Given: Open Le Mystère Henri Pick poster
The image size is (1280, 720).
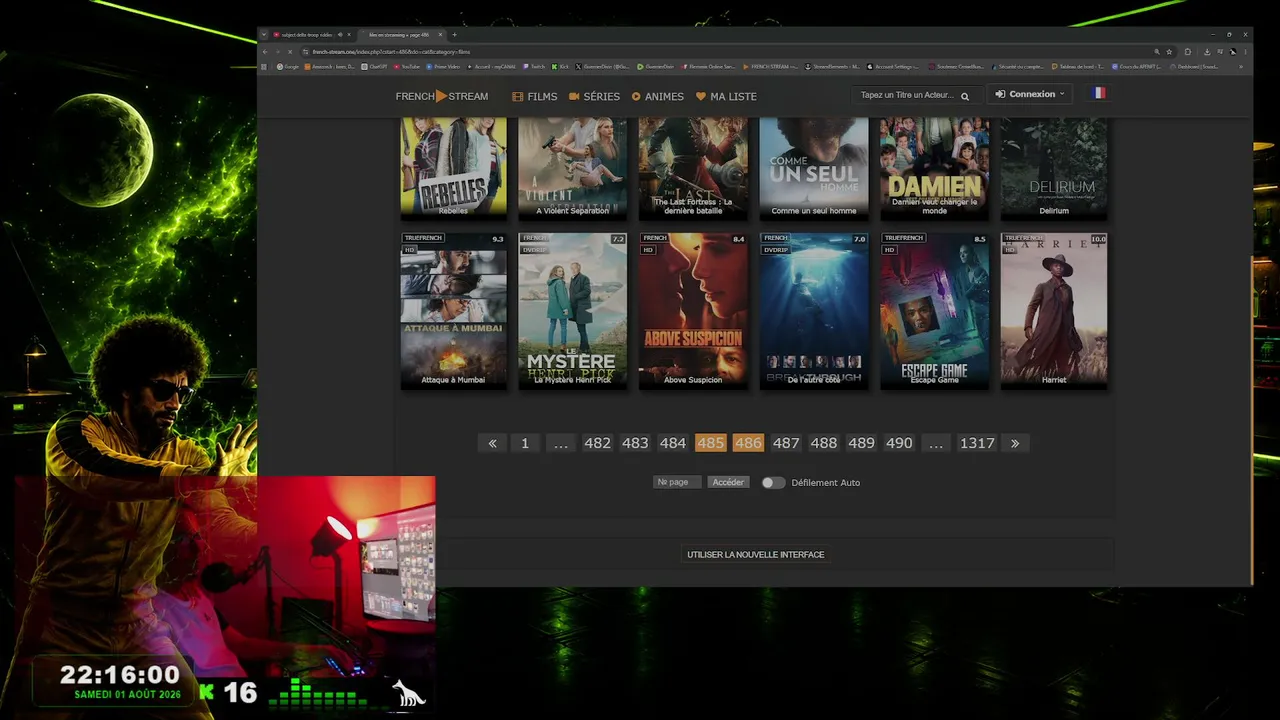Looking at the screenshot, I should click(x=573, y=310).
